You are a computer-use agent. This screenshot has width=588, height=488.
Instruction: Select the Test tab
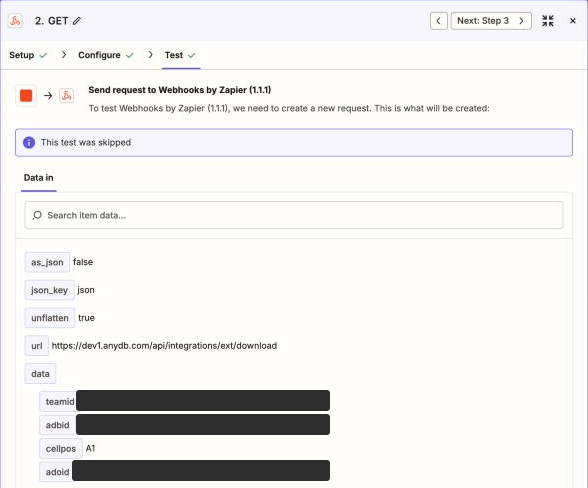tap(180, 55)
